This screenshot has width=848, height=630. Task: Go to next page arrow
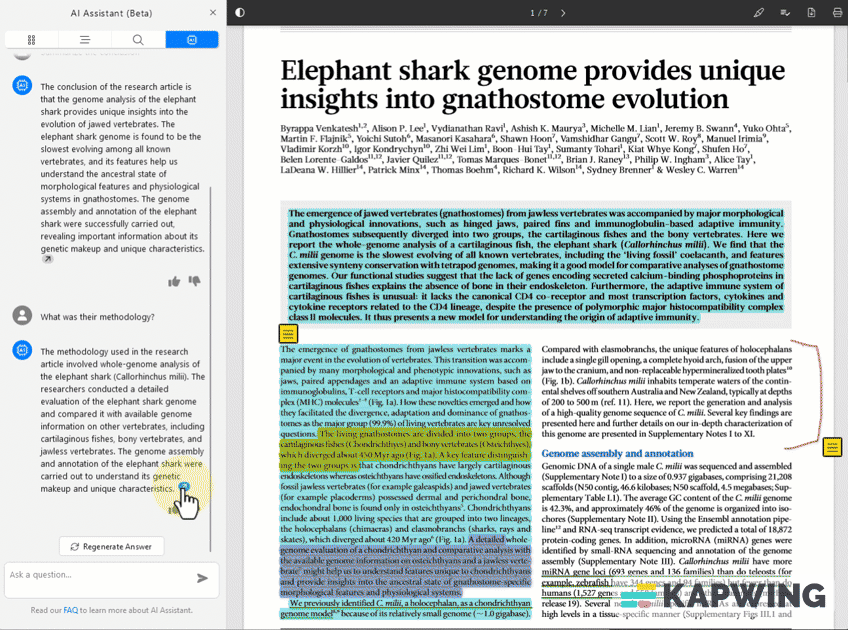[x=563, y=13]
